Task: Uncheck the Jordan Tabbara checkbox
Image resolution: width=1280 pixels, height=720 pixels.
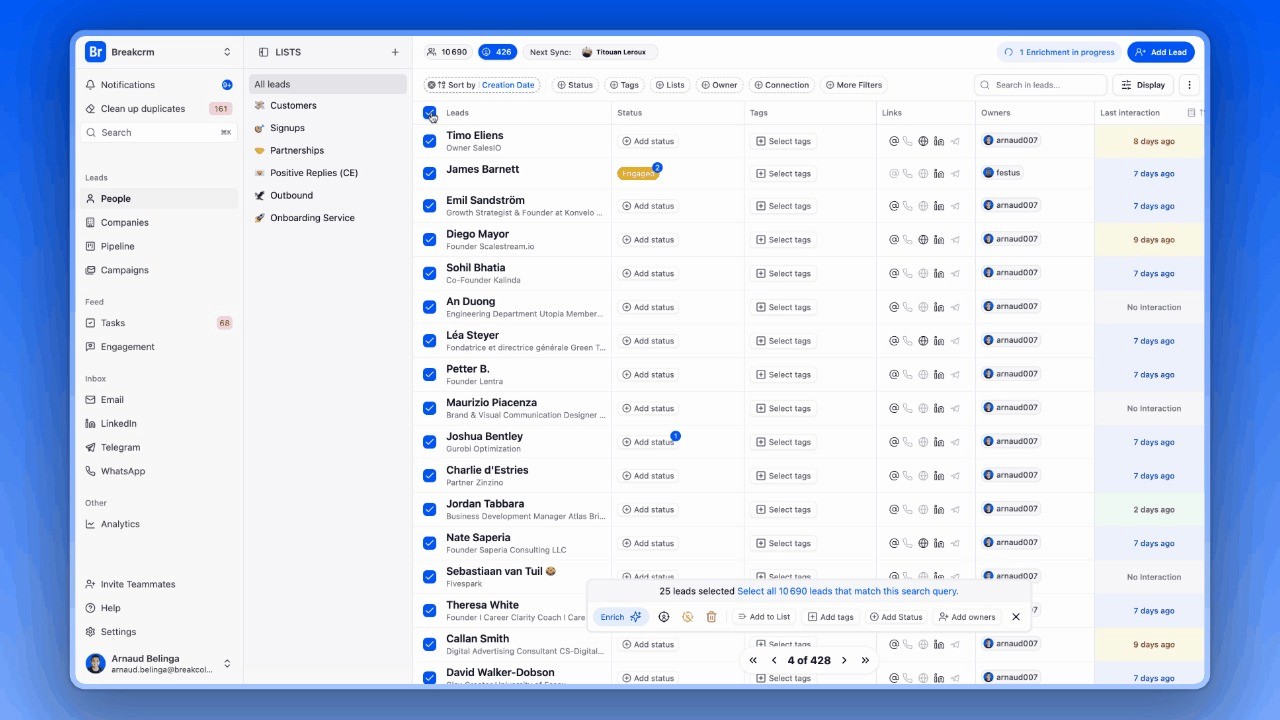Action: click(x=430, y=509)
